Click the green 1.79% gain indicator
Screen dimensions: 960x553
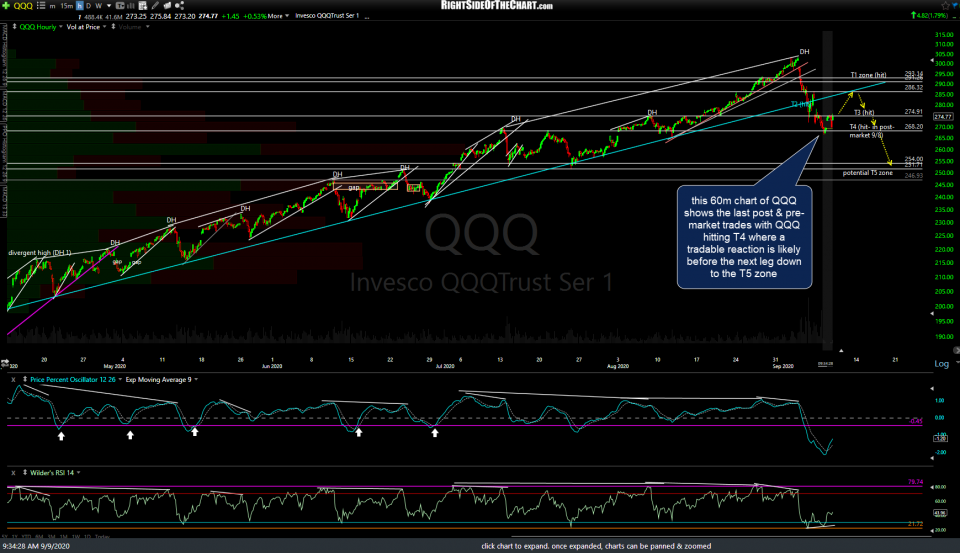[929, 15]
